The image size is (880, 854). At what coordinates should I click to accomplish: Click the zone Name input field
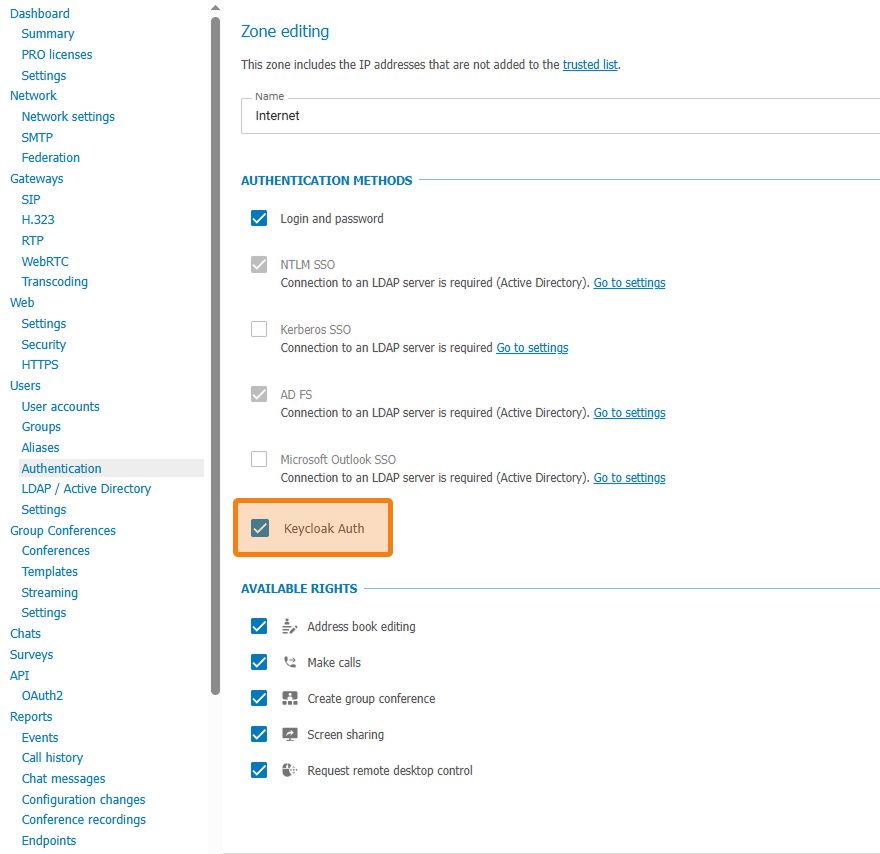(x=560, y=116)
